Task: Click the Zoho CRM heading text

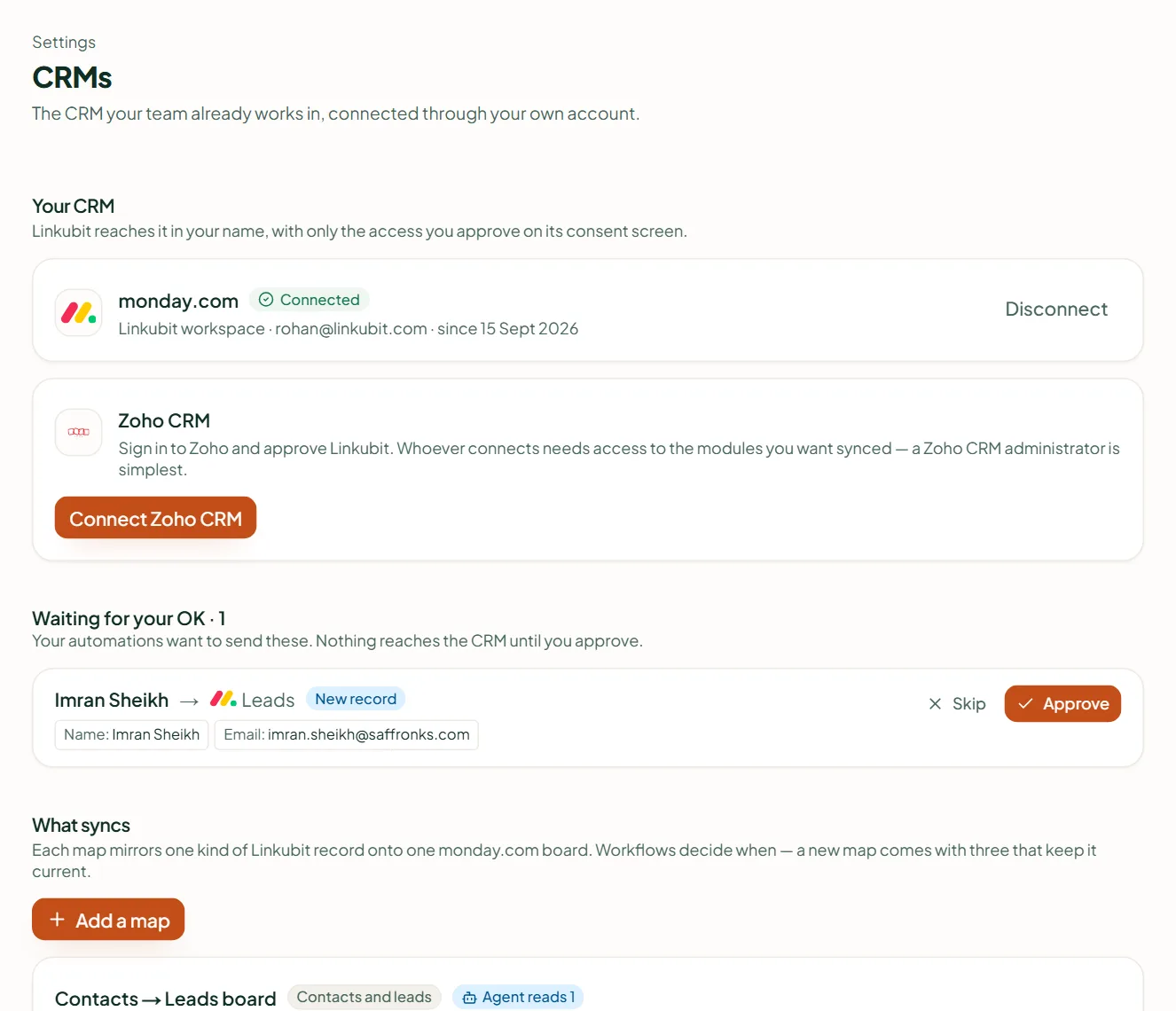Action: tap(164, 420)
